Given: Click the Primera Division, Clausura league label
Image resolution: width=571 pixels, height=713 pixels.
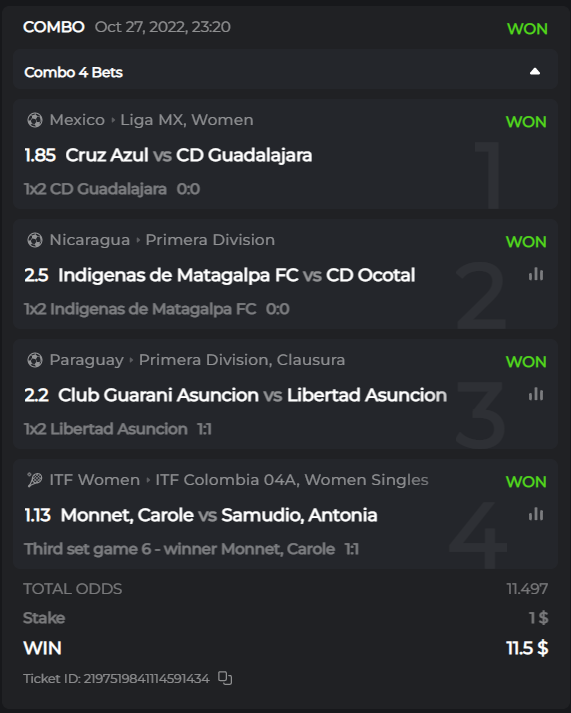Looking at the screenshot, I should (x=242, y=360).
